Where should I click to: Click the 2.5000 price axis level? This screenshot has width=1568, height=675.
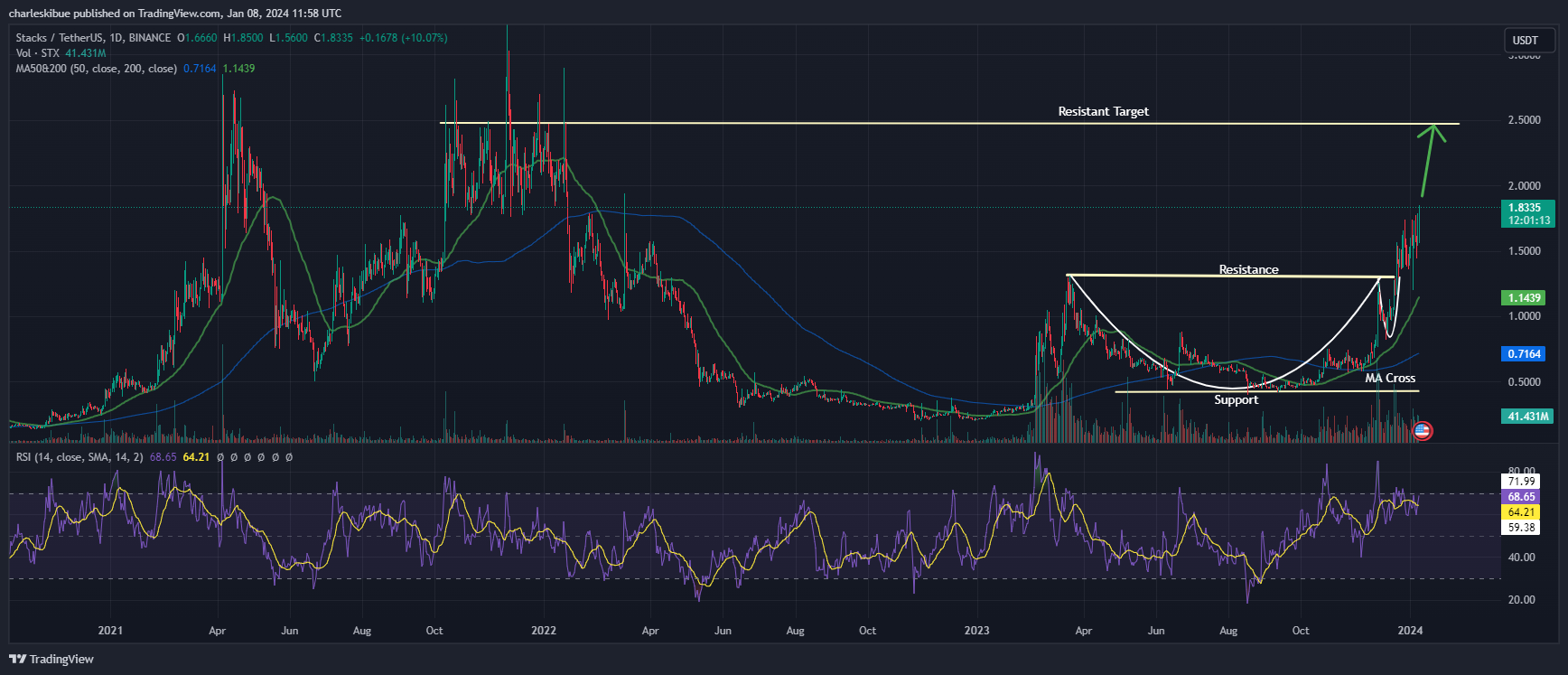pos(1524,120)
